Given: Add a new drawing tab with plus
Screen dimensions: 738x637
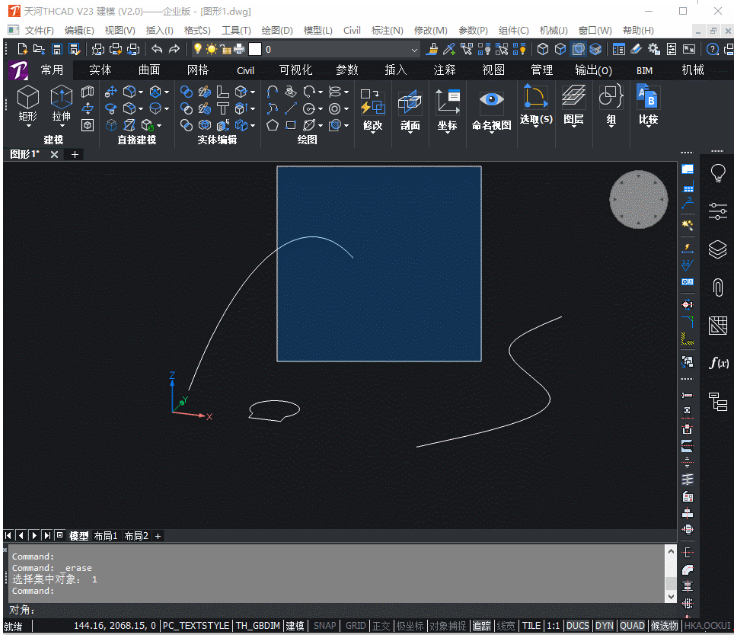Looking at the screenshot, I should click(75, 154).
